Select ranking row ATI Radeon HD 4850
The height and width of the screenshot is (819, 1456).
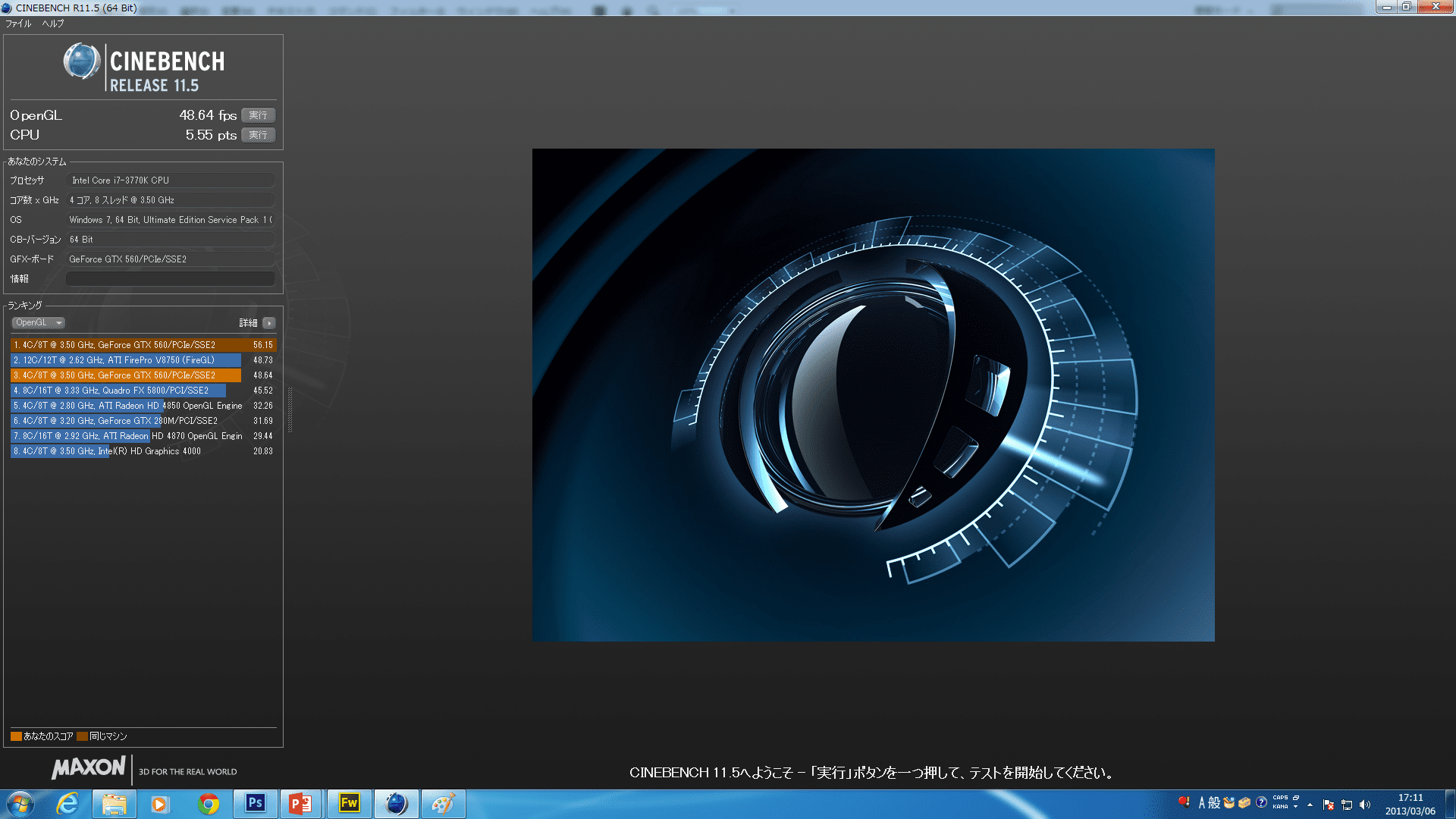pos(143,406)
